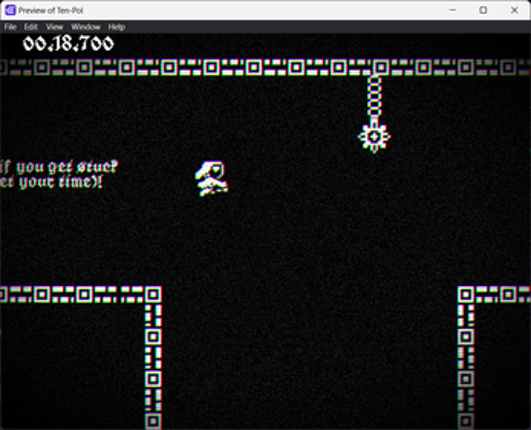This screenshot has height=430, width=531.
Task: Maximize the preview window
Action: pos(483,10)
